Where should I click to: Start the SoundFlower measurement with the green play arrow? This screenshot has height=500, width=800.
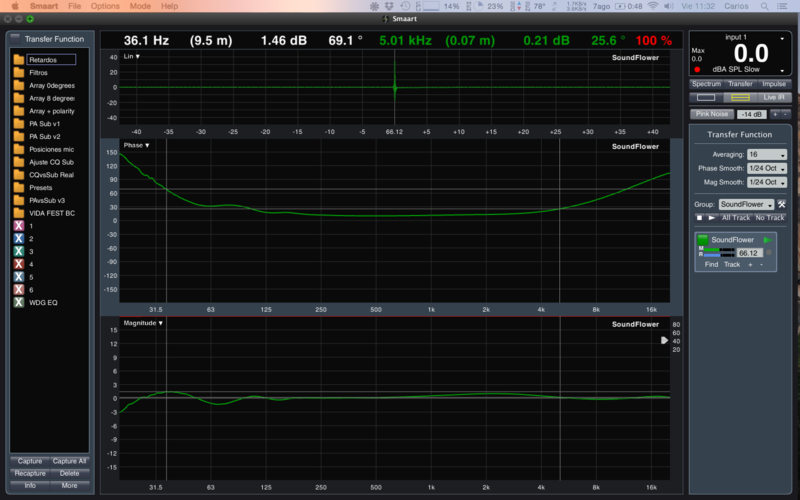click(767, 240)
